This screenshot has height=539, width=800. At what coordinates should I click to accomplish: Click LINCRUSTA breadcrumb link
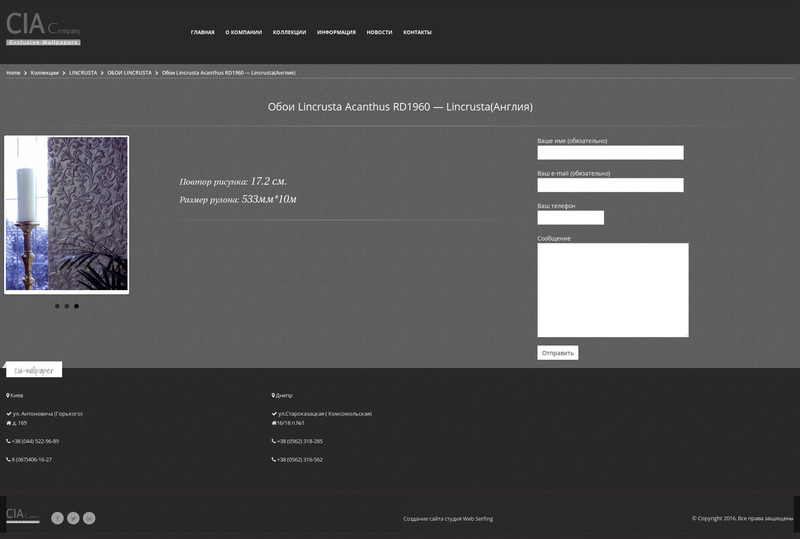click(83, 73)
